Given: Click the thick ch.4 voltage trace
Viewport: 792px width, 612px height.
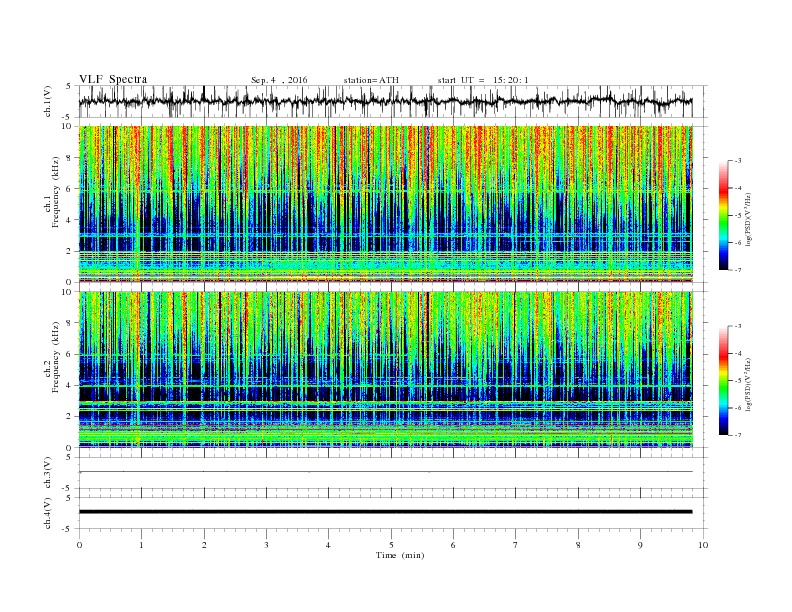Looking at the screenshot, I should coord(385,512).
